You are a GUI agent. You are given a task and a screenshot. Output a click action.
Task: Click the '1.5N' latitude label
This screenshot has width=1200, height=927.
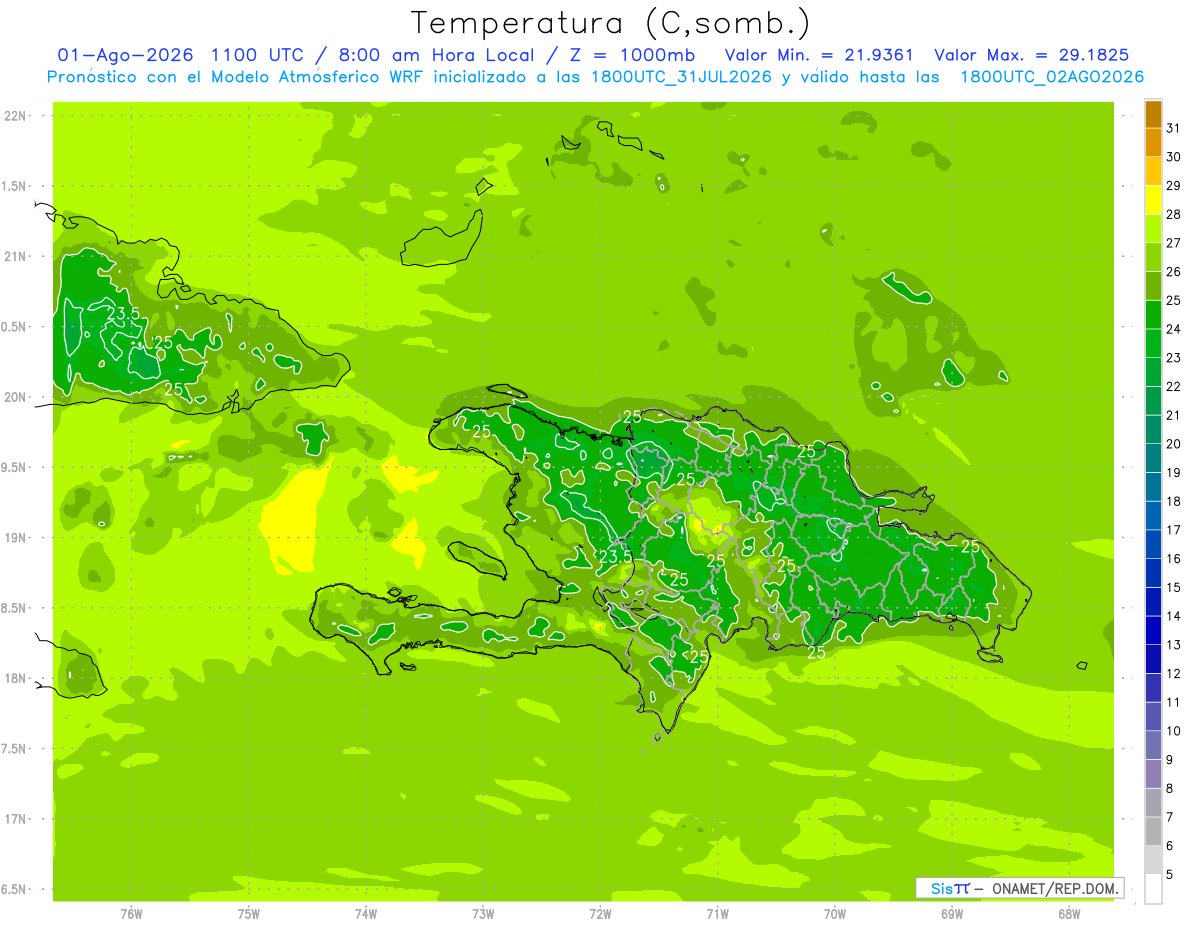[14, 186]
